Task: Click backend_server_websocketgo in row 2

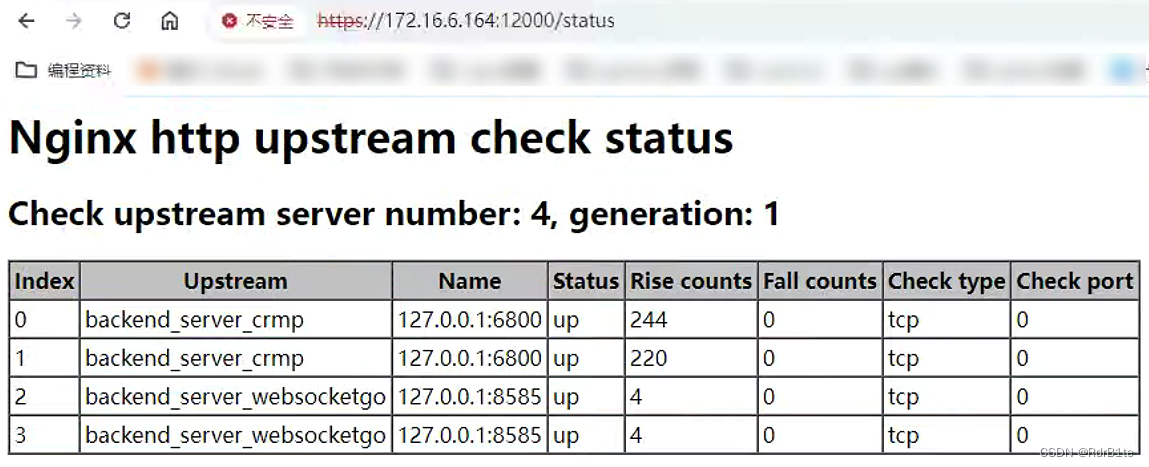Action: tap(236, 397)
